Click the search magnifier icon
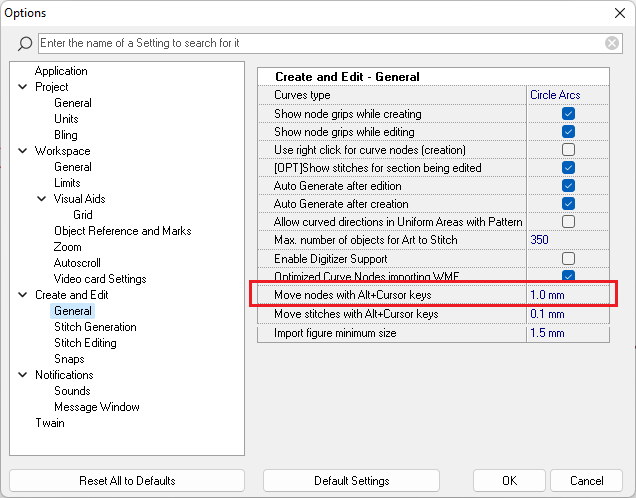The image size is (636, 498). tap(25, 43)
